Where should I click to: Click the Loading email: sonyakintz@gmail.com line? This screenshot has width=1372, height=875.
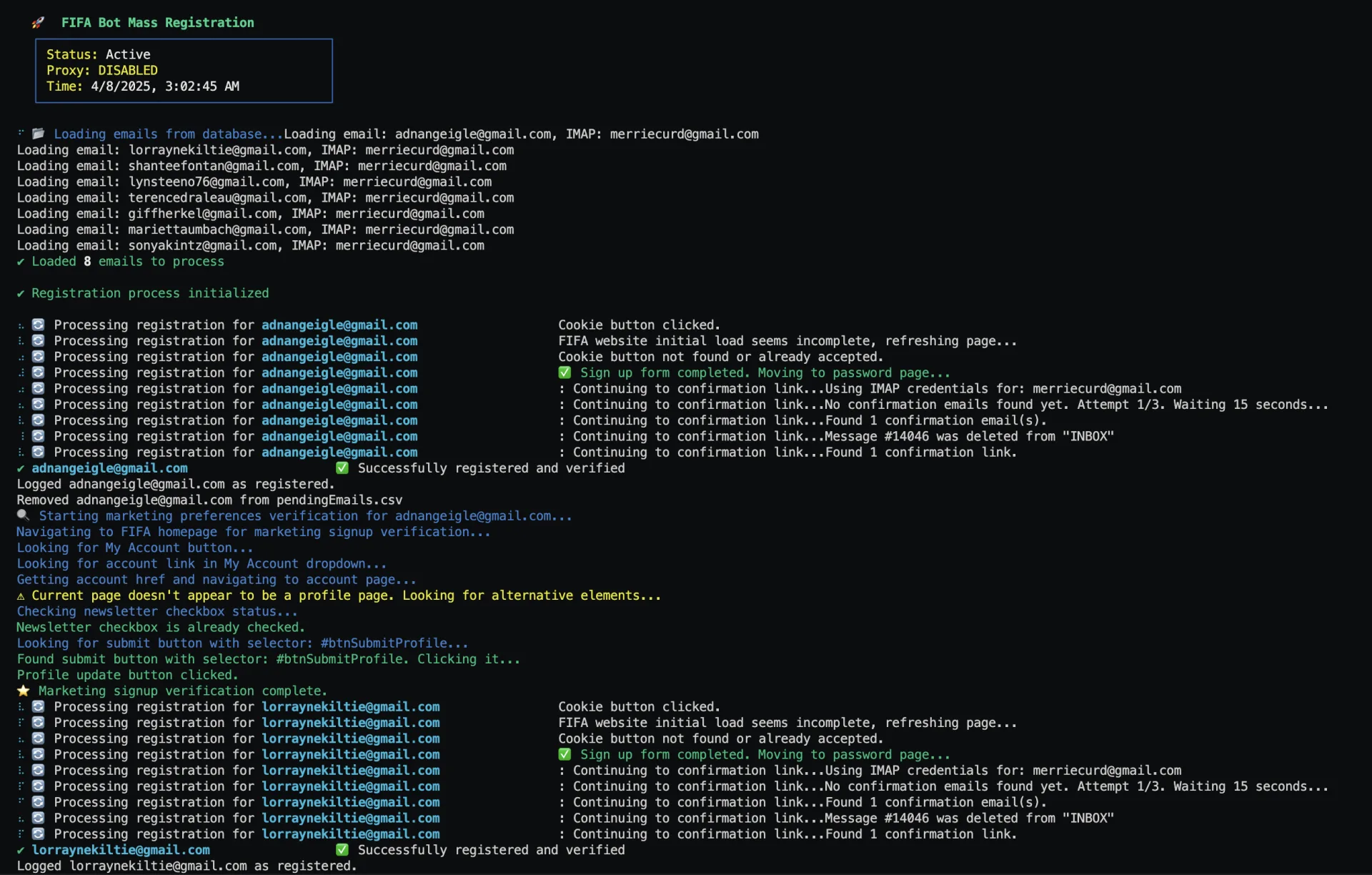click(251, 245)
